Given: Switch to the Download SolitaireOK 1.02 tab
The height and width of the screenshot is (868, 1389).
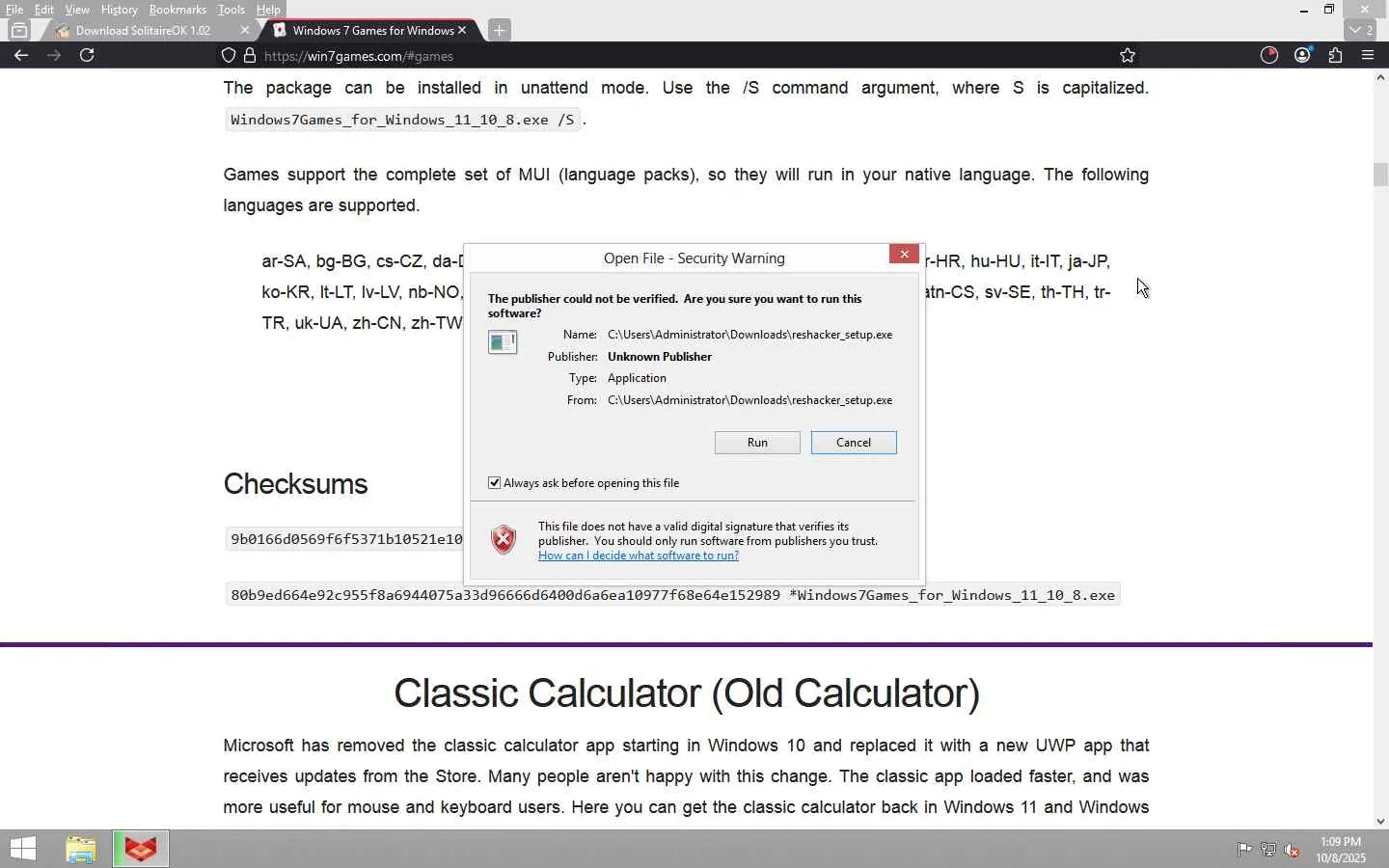Looking at the screenshot, I should click(143, 30).
